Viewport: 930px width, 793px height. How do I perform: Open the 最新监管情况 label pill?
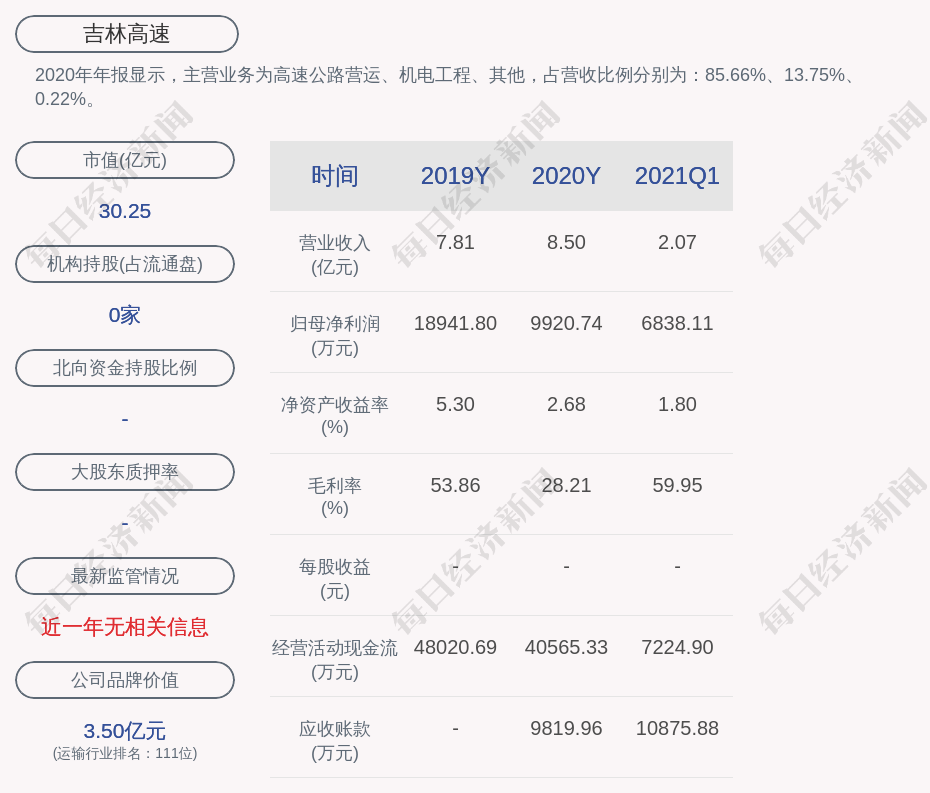[x=125, y=576]
